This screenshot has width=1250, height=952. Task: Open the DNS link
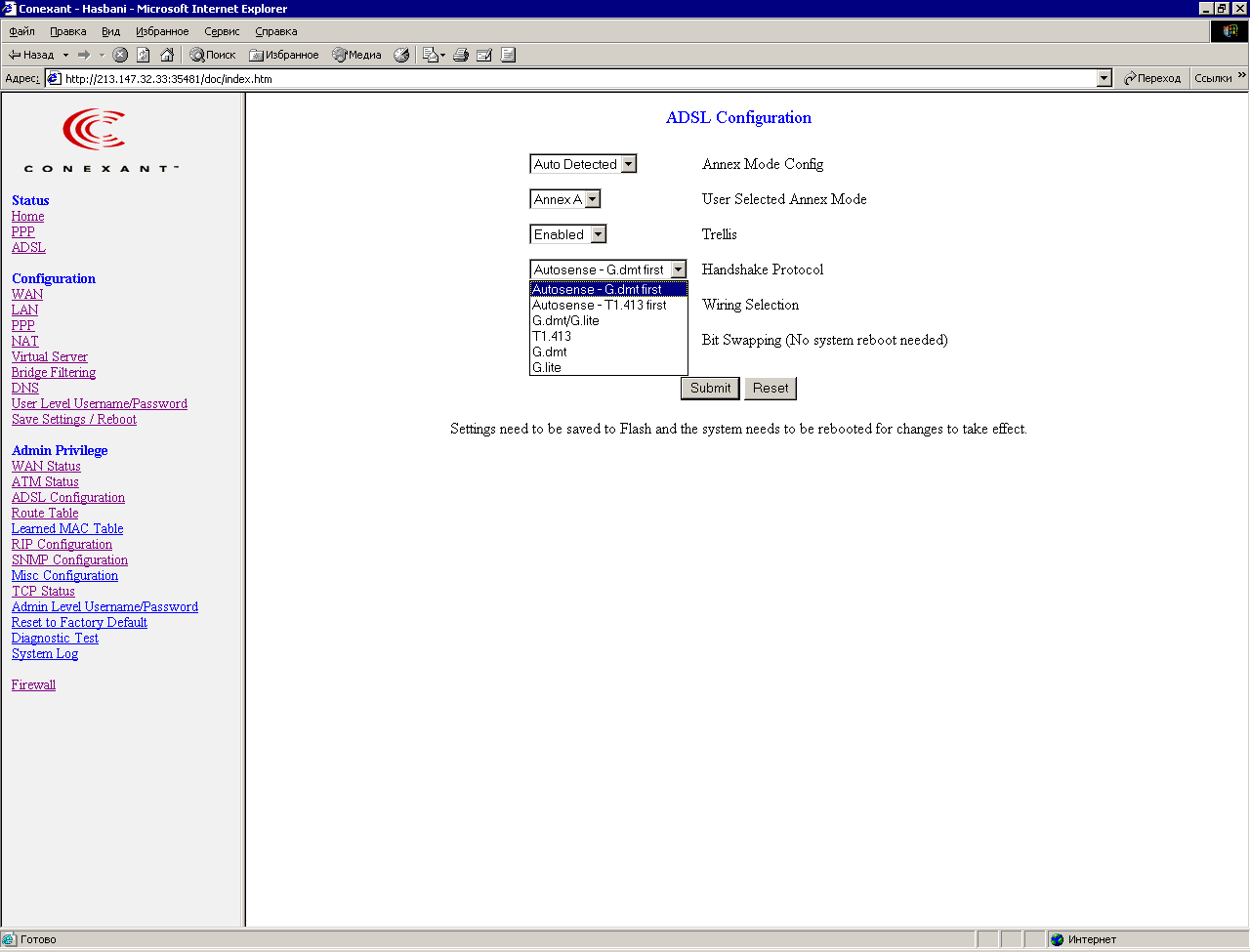[25, 388]
